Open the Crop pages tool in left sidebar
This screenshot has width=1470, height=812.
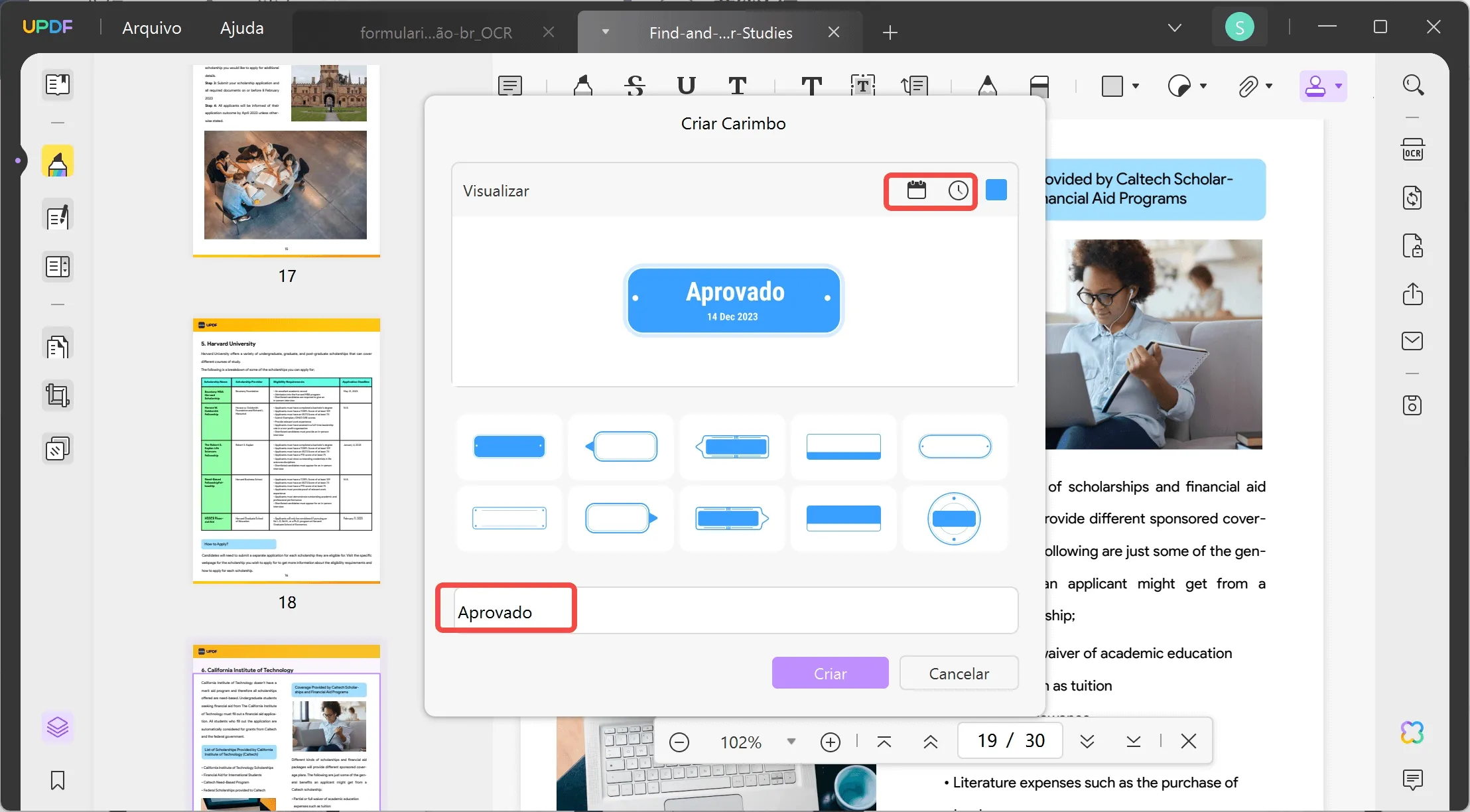58,395
